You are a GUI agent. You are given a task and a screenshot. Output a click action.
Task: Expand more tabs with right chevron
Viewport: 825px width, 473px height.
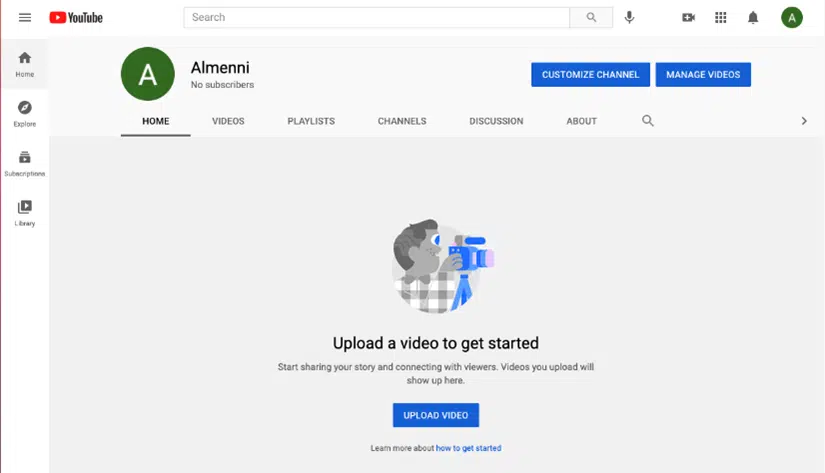tap(803, 121)
